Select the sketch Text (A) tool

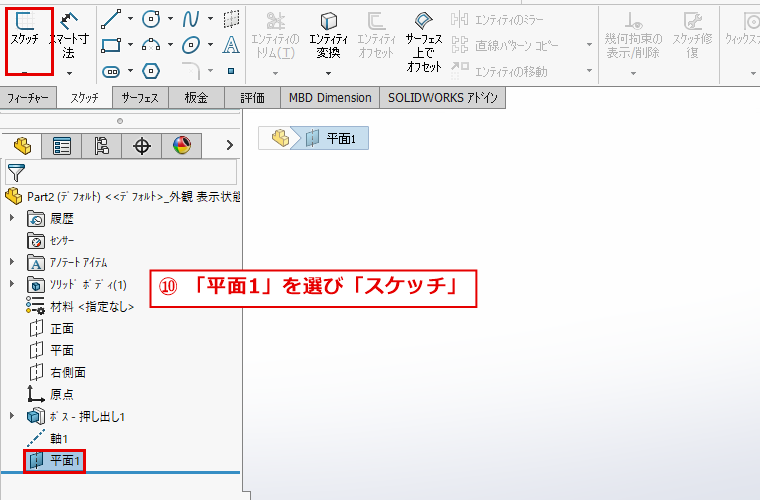(231, 45)
